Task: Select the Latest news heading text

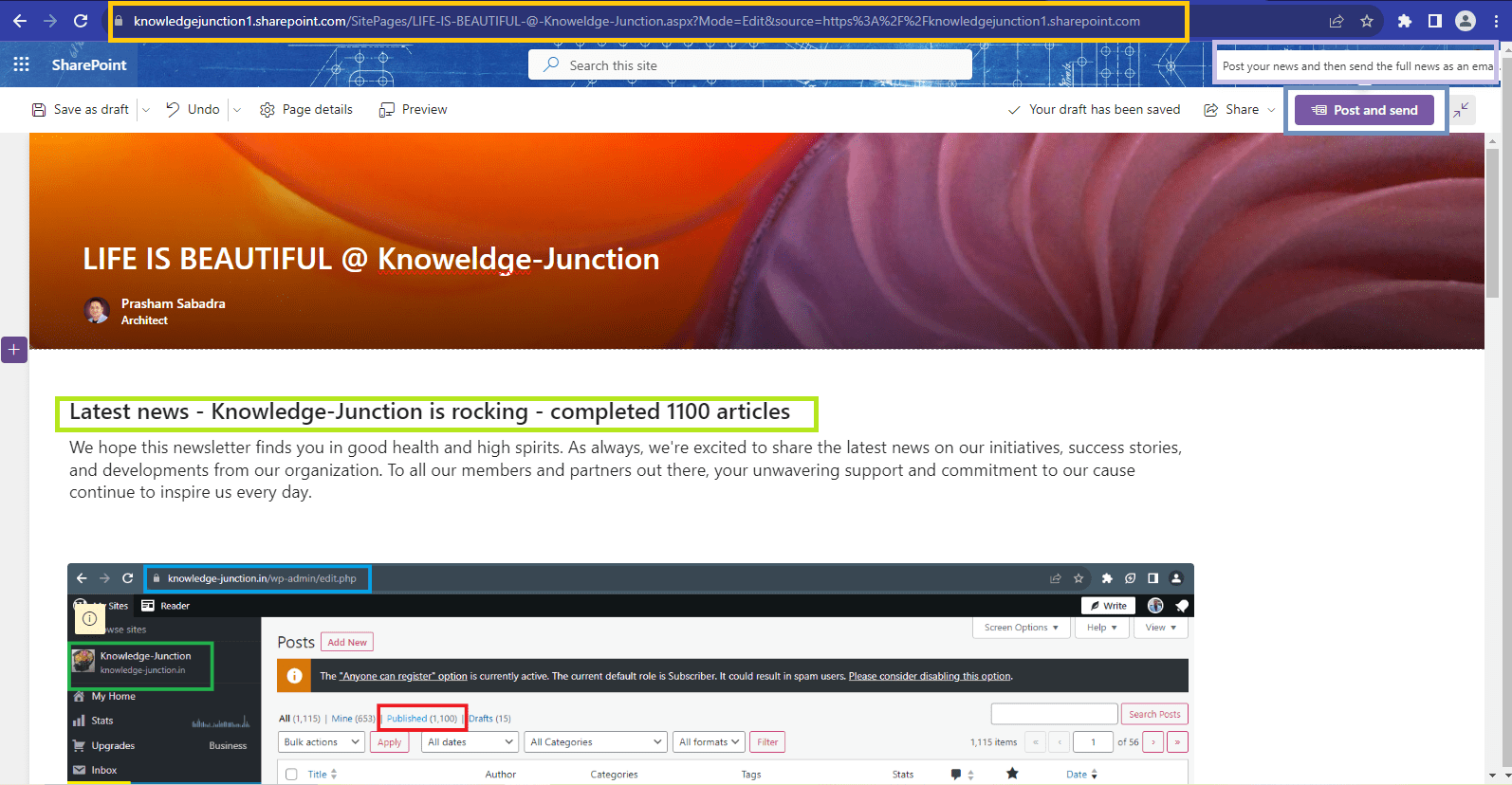Action: 430,411
